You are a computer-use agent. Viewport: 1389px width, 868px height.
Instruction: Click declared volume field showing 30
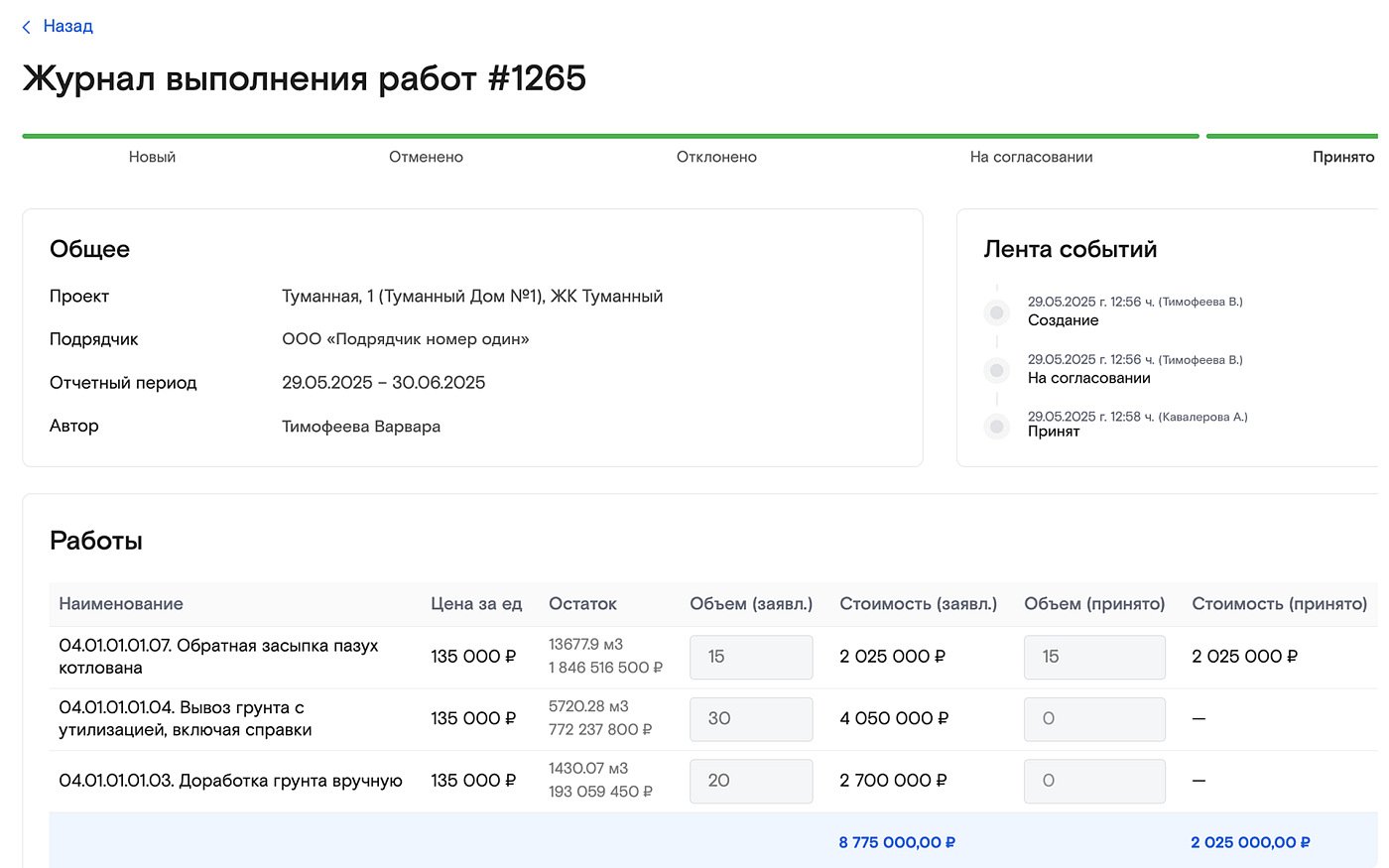(x=751, y=719)
